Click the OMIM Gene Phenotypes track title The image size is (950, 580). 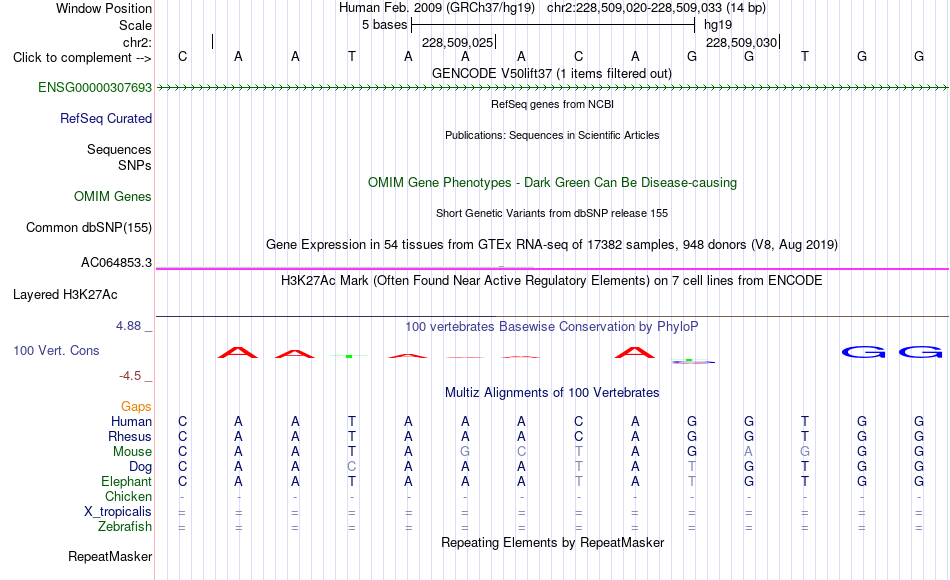point(552,182)
